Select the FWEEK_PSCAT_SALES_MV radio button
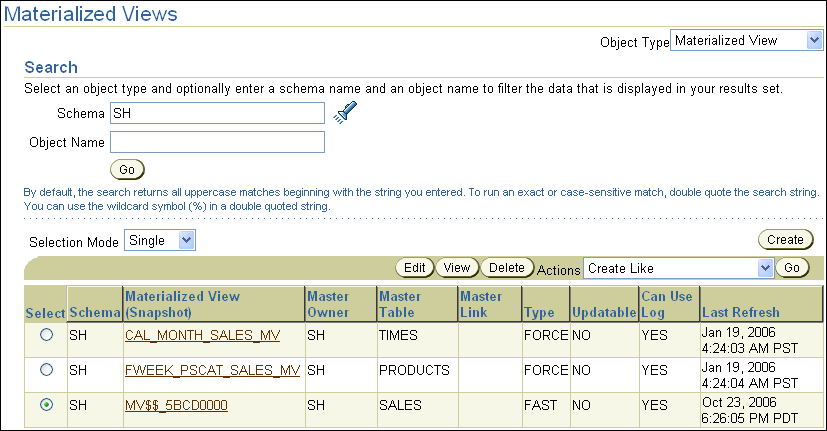827x431 pixels. pos(46,370)
